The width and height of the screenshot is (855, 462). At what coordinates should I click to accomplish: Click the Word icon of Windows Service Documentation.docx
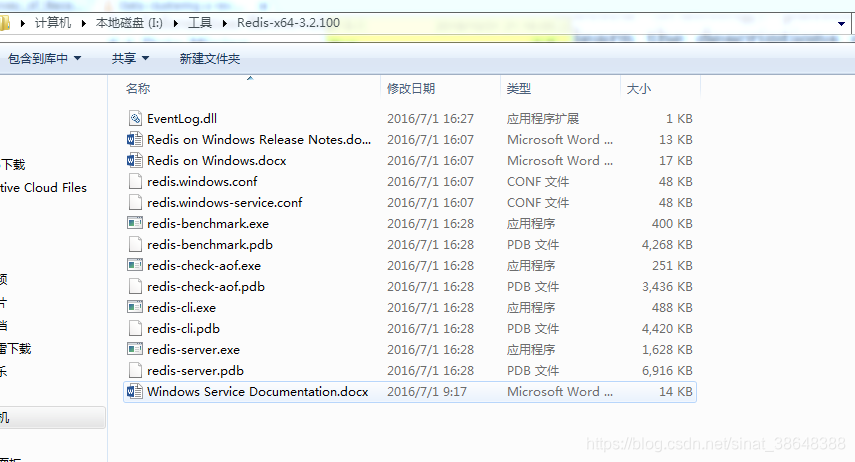coord(135,392)
